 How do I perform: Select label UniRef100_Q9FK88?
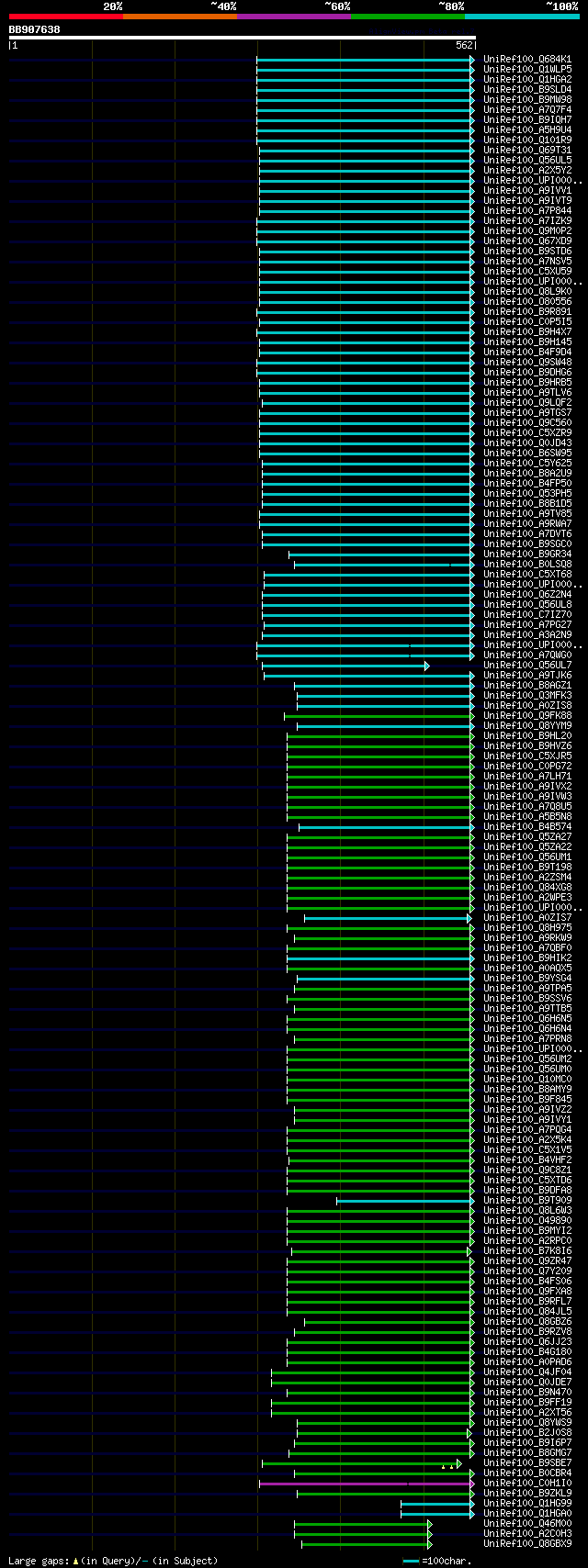pos(527,716)
